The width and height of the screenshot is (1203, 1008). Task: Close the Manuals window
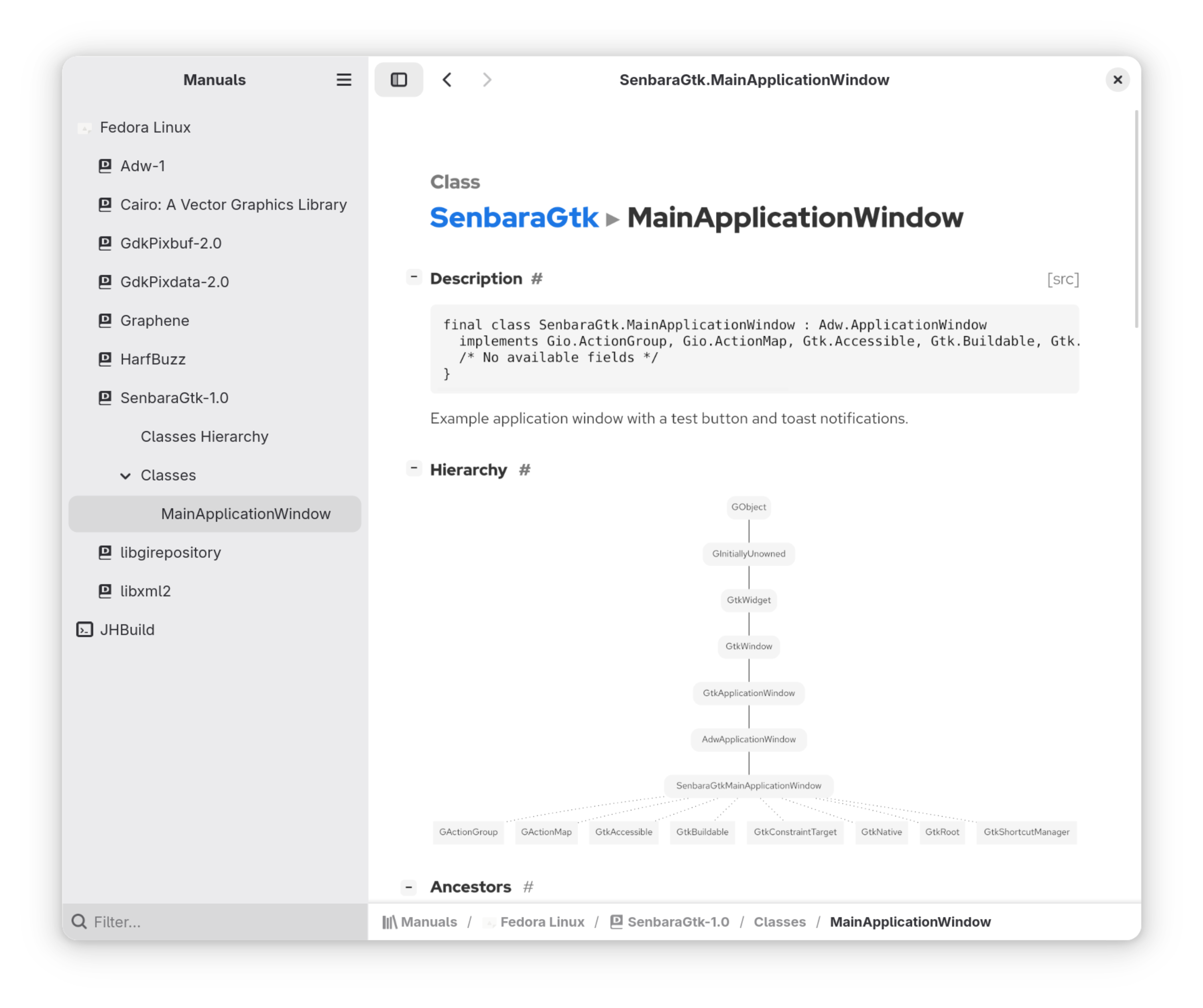(x=1117, y=80)
